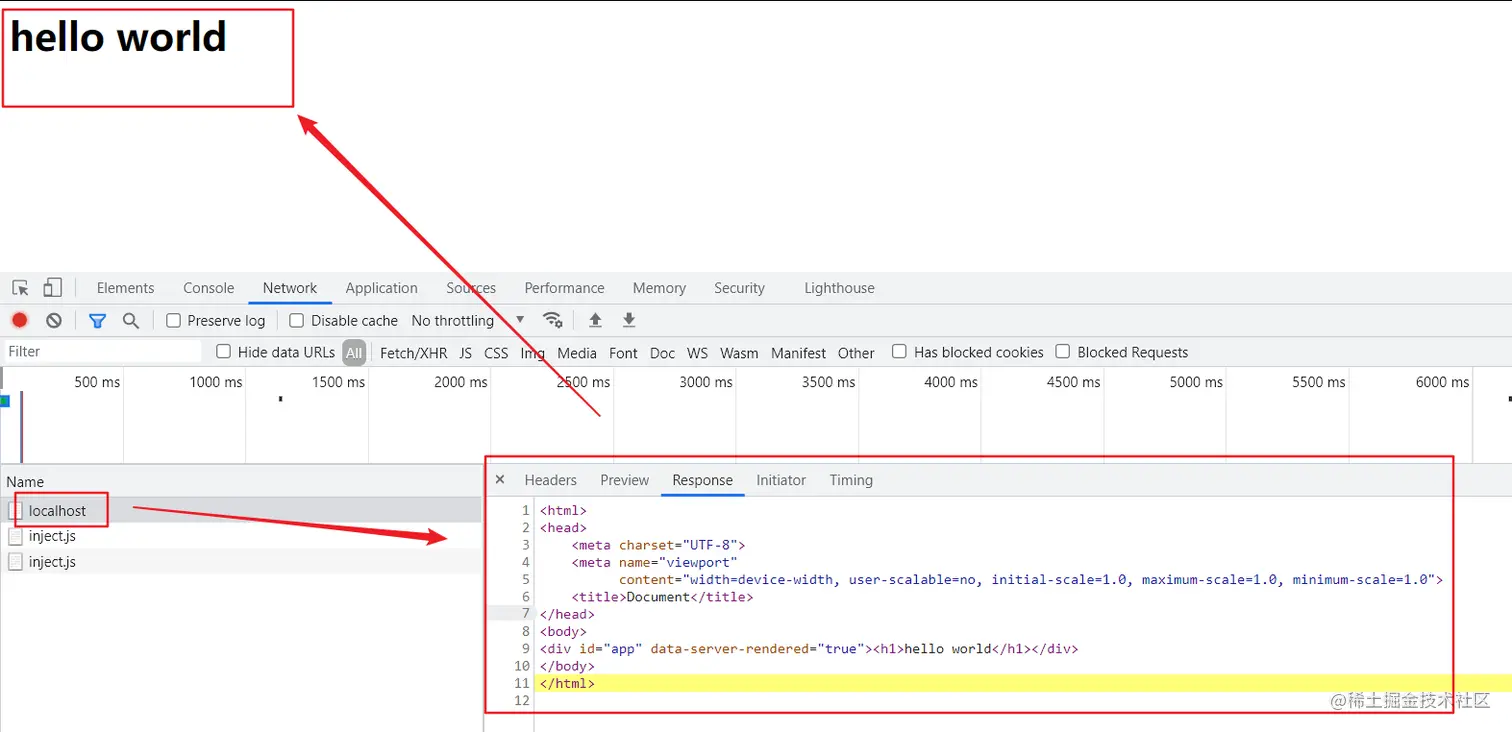
Task: Select the Response tab
Action: pos(703,480)
